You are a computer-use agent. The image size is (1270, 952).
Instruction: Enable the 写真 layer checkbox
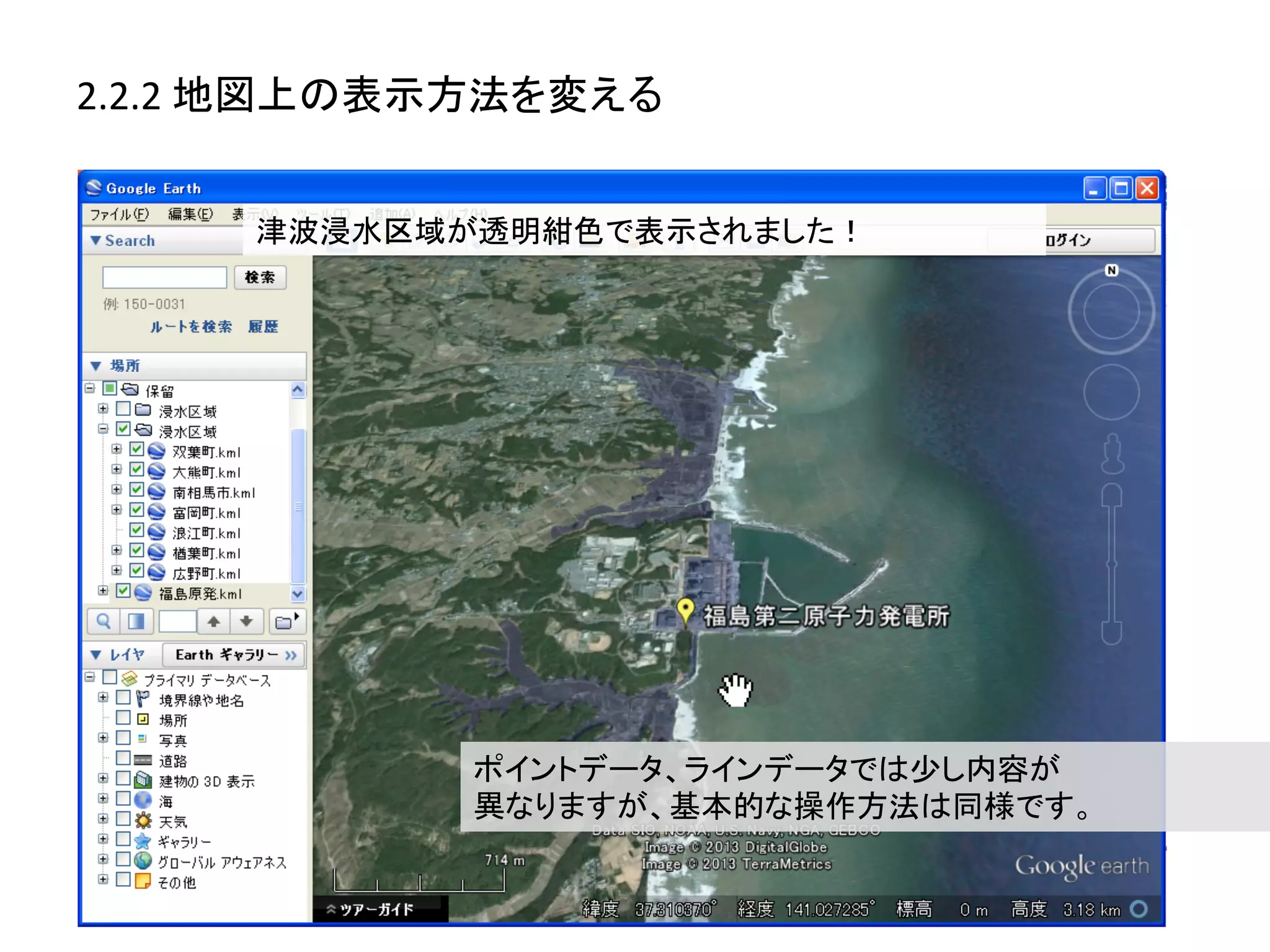click(x=123, y=738)
